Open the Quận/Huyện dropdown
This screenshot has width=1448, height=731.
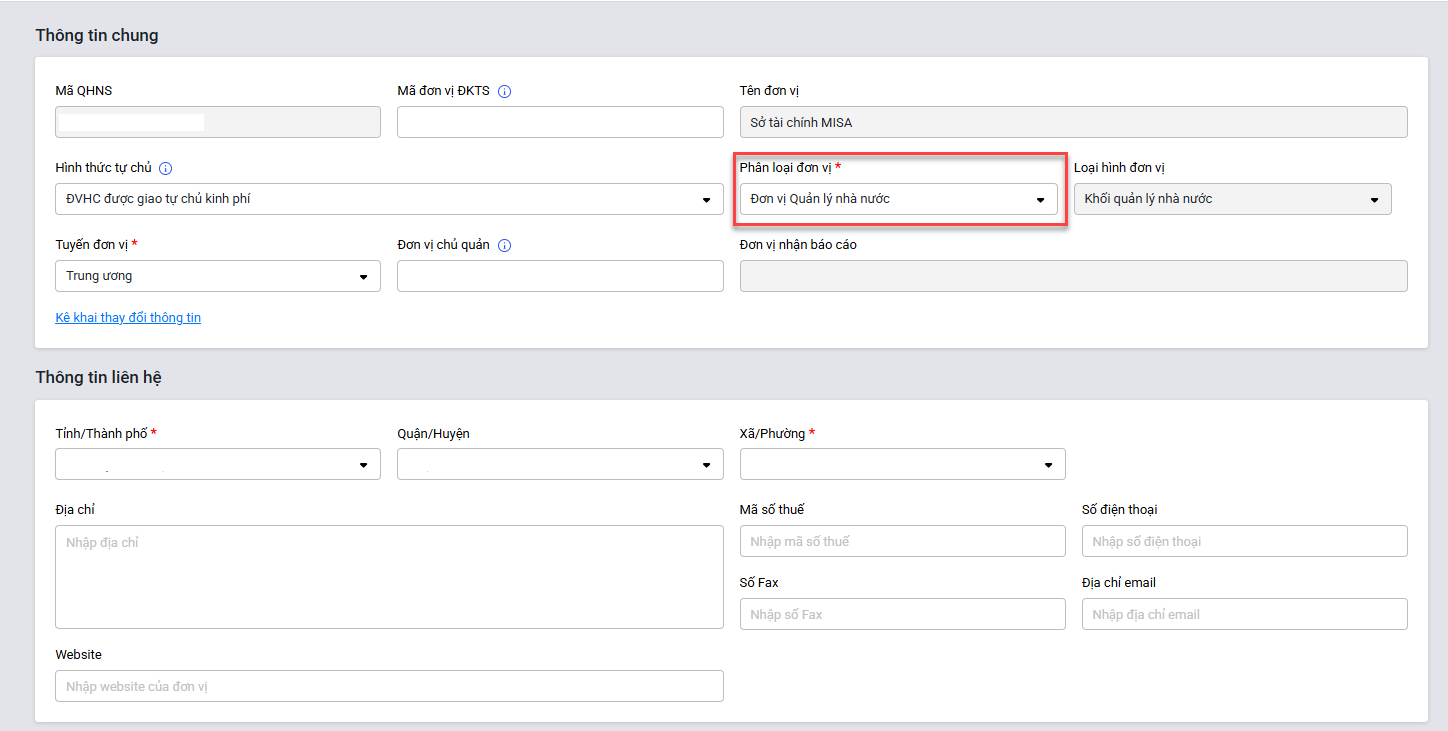[560, 464]
